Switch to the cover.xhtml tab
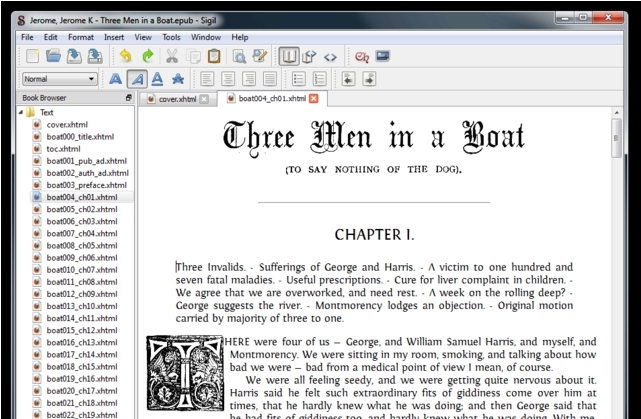The height and width of the screenshot is (419, 641). (177, 99)
